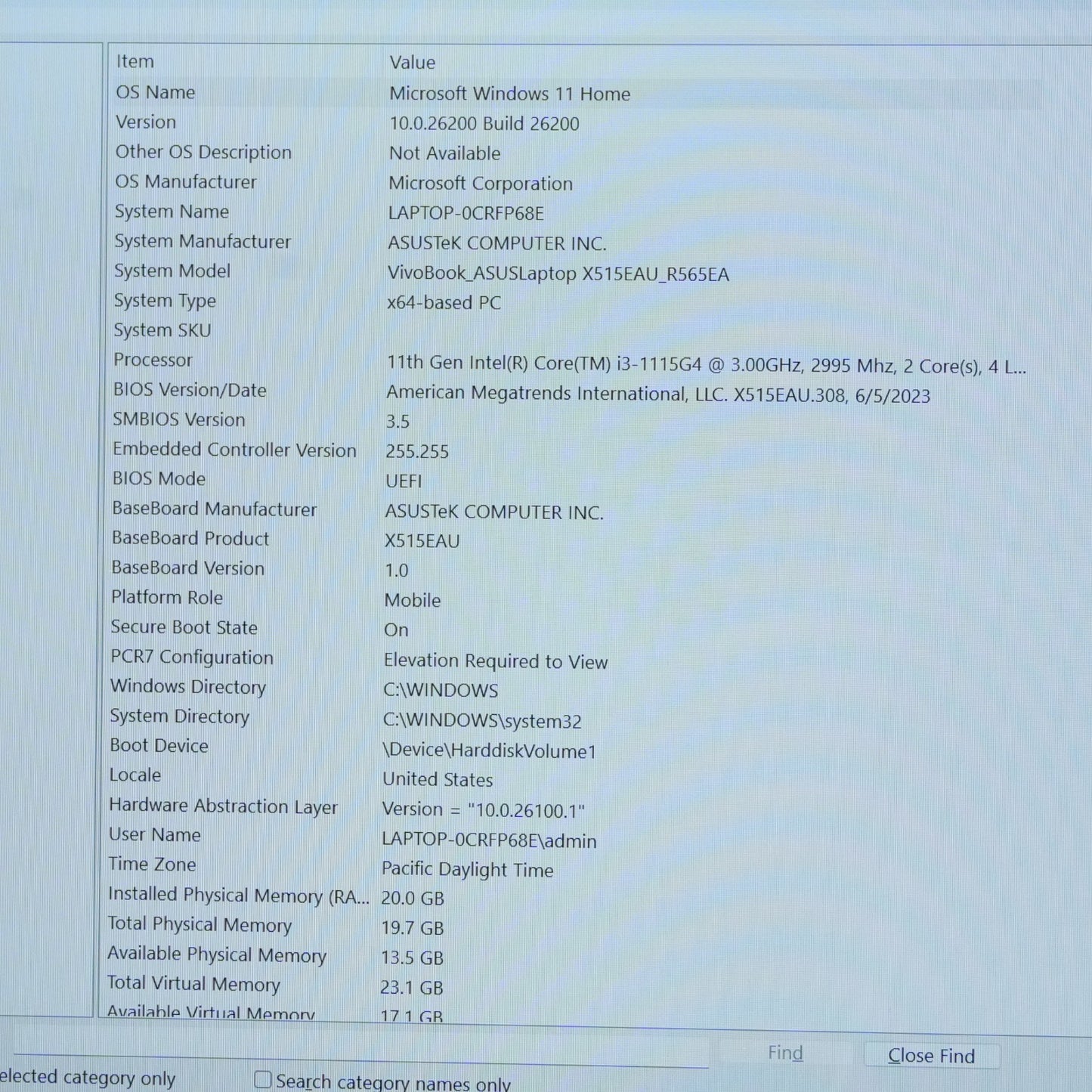The width and height of the screenshot is (1092, 1092).
Task: Select the Embedded Controller Version row
Action: [234, 450]
